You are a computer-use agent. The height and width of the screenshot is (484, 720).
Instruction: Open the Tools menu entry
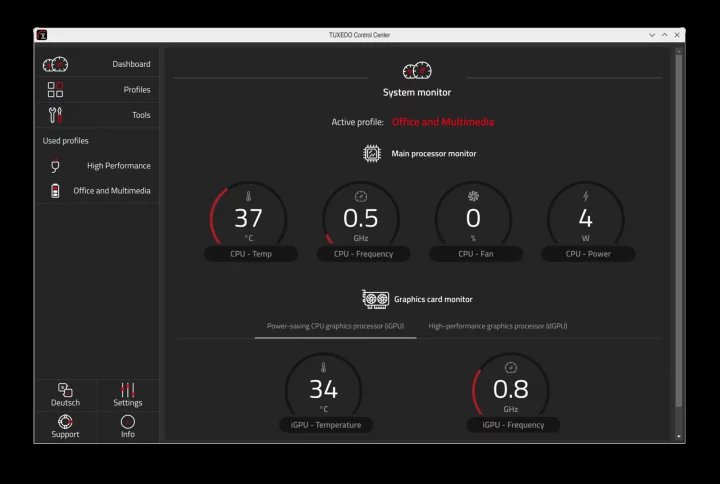click(97, 115)
